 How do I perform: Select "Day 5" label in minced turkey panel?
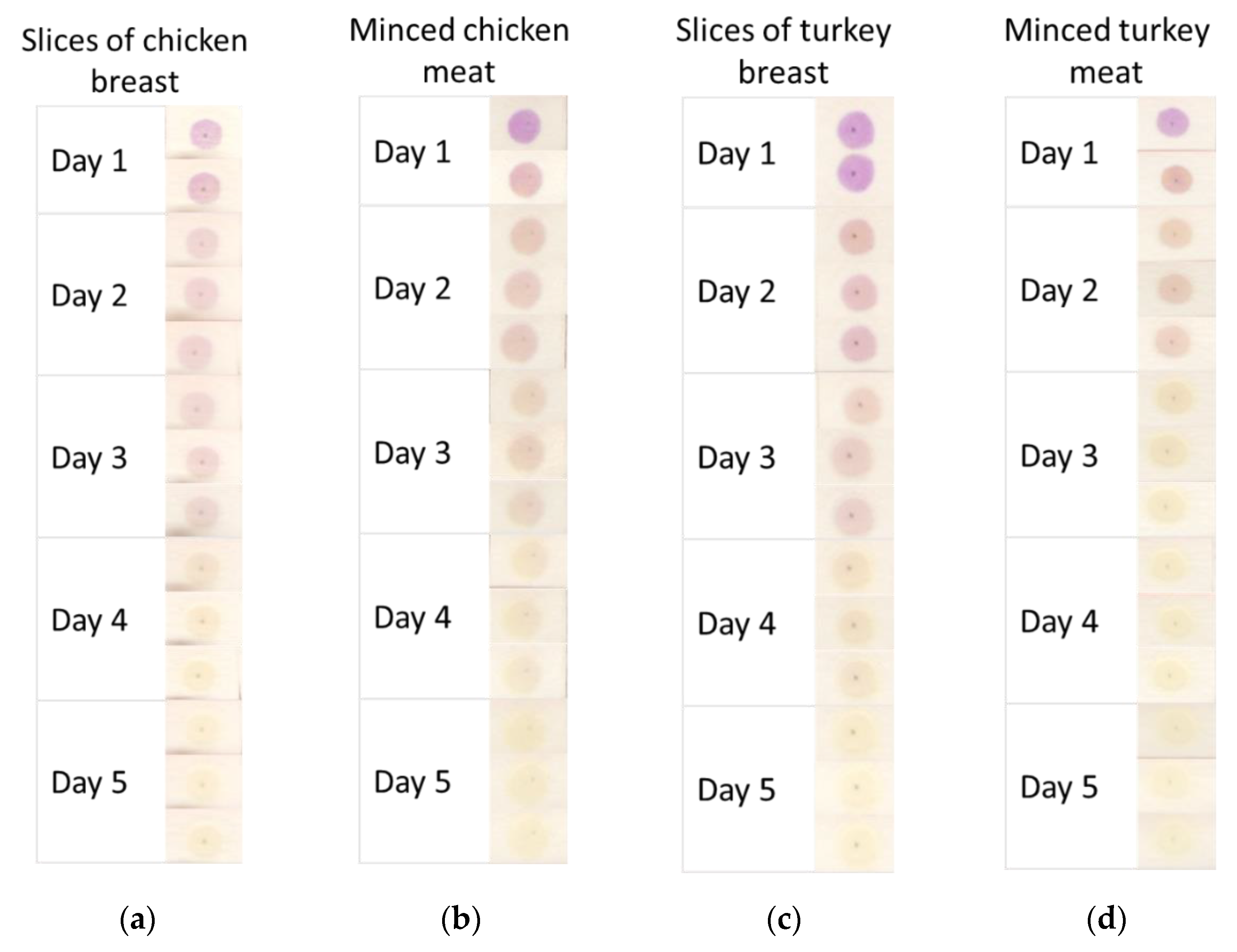(1059, 787)
